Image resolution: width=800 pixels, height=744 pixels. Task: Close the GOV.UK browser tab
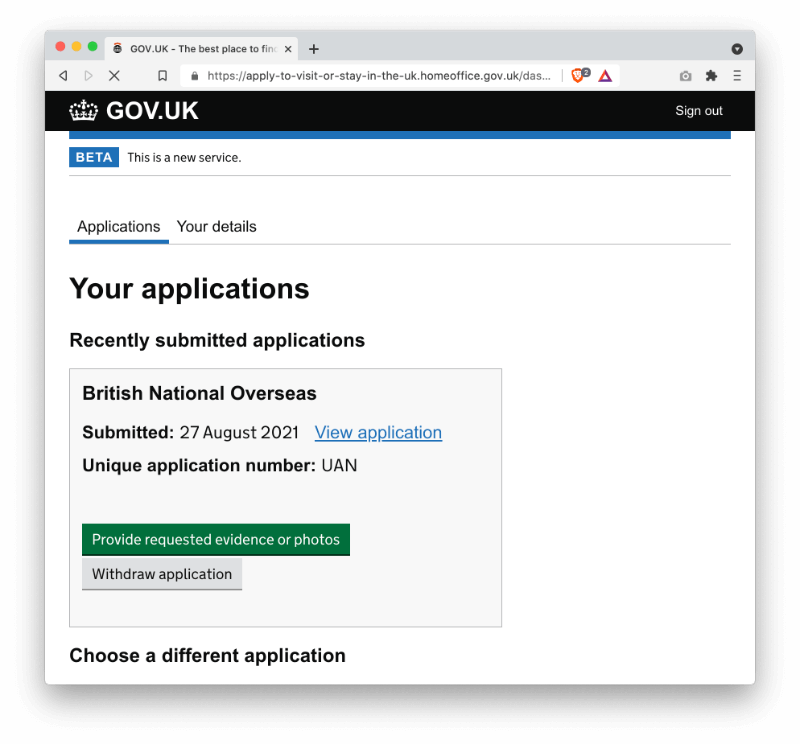(x=288, y=49)
